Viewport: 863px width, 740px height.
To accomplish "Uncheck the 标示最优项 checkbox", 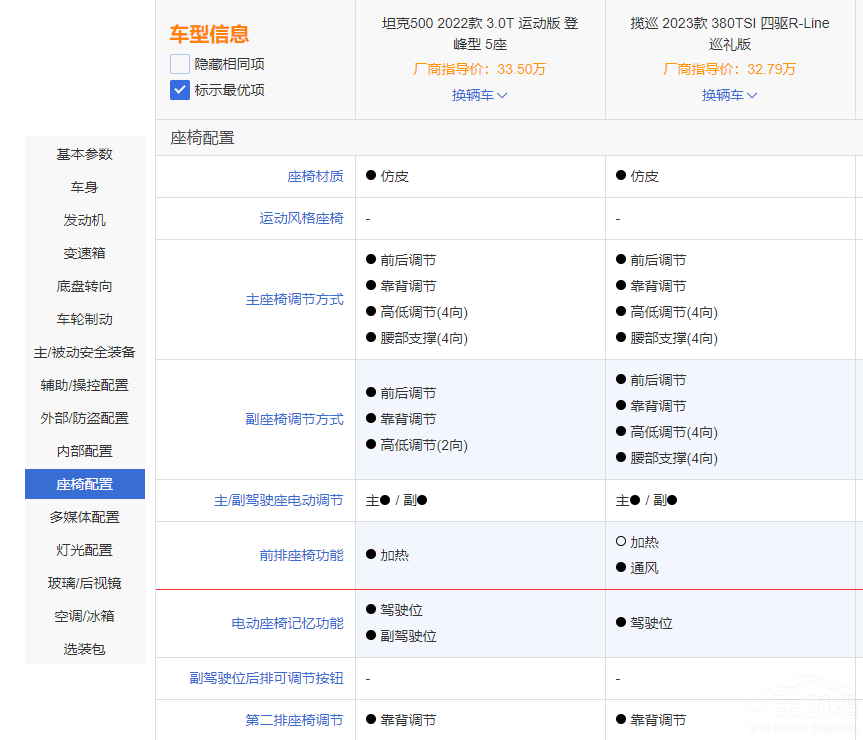I will coord(178,90).
